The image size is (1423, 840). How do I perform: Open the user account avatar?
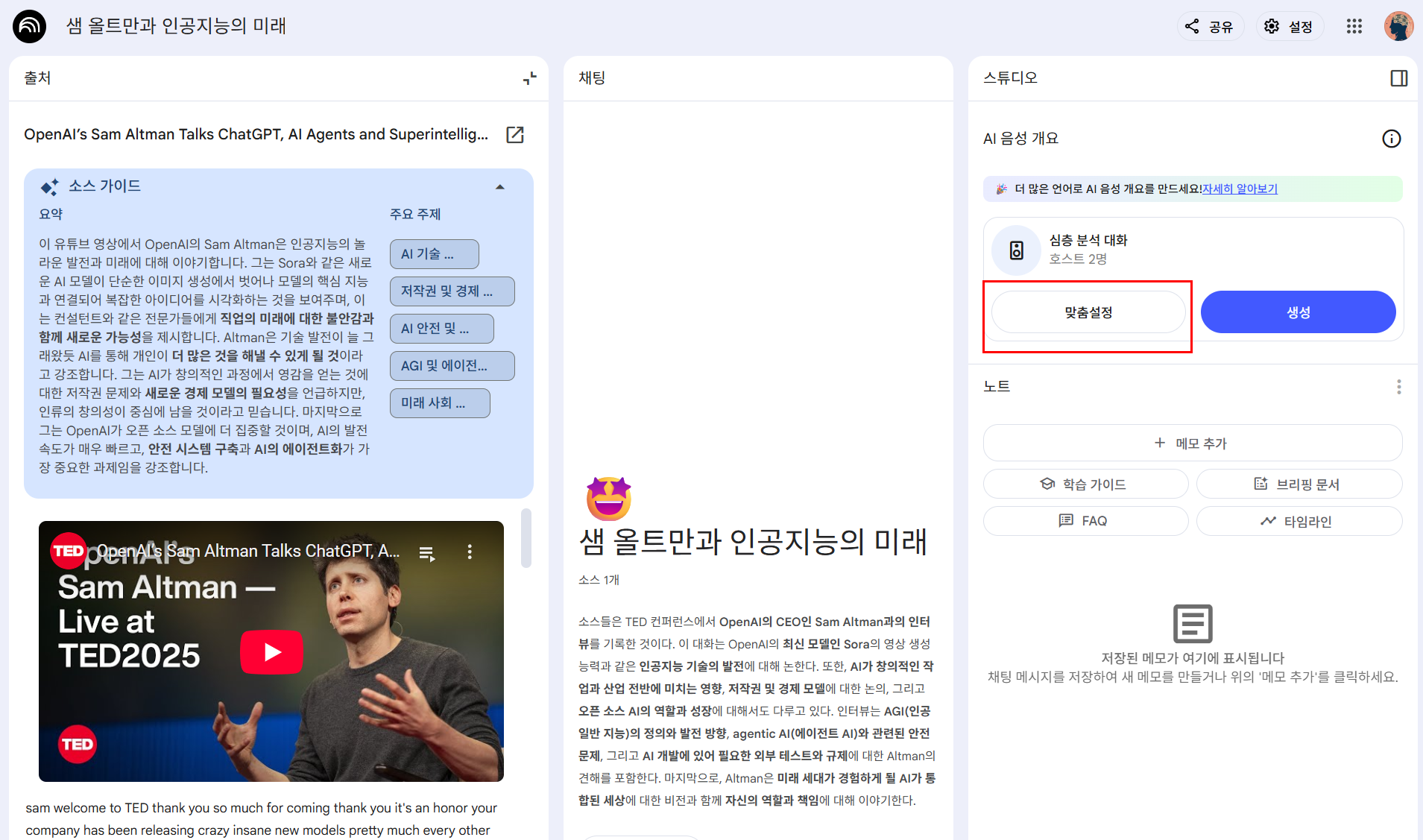pos(1398,27)
